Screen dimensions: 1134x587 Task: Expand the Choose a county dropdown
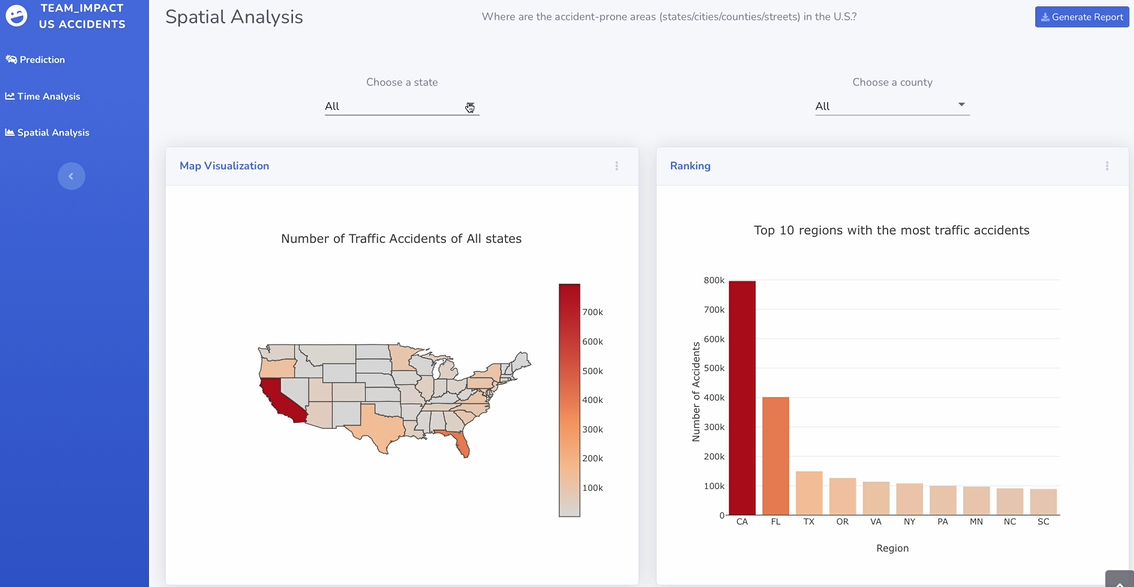click(x=891, y=106)
